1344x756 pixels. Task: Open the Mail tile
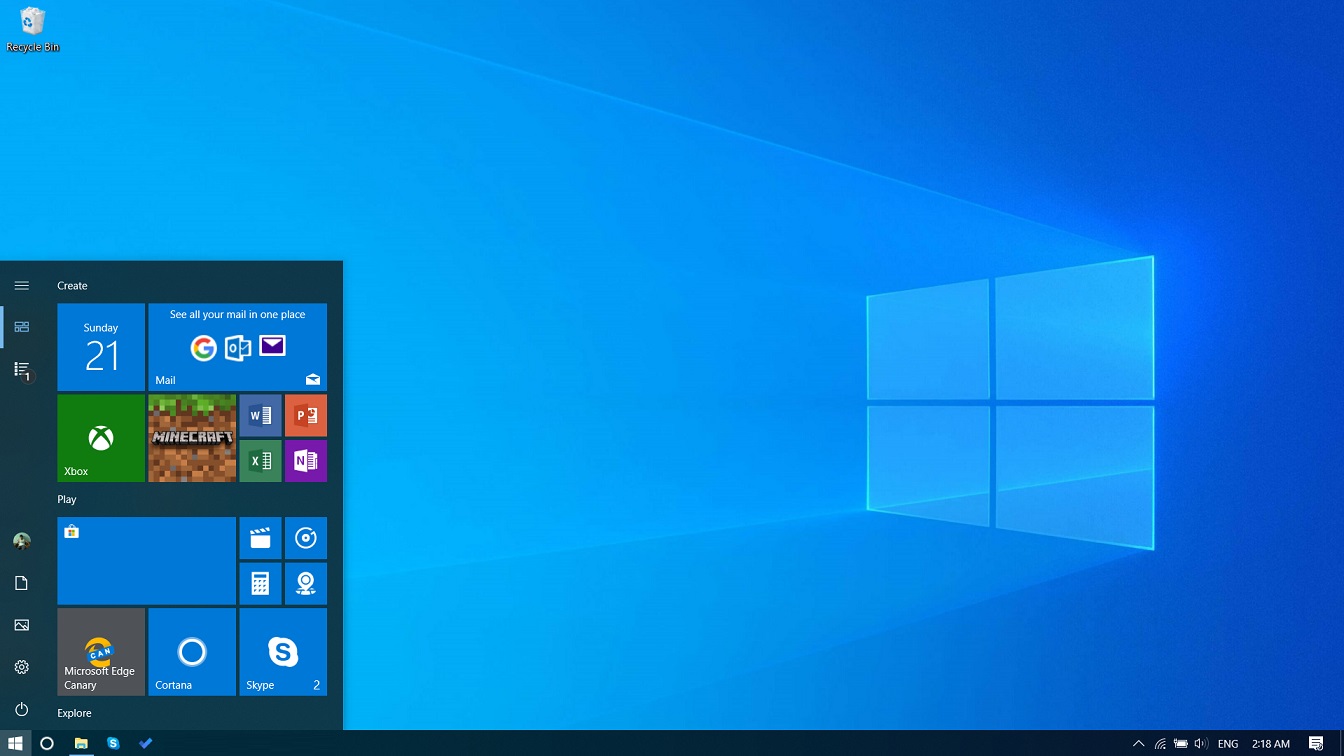[237, 347]
